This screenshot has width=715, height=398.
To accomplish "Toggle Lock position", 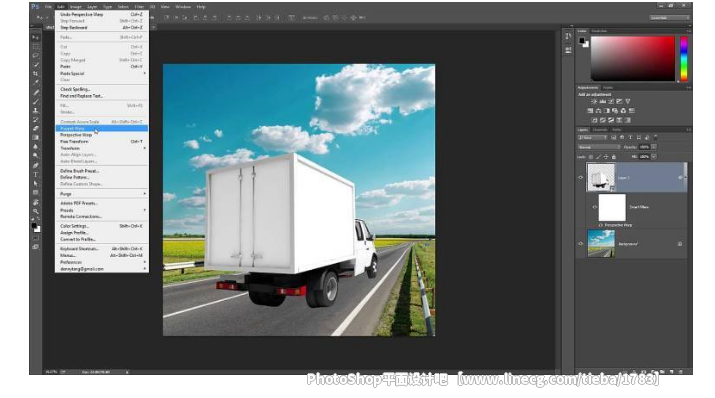I will [606, 157].
